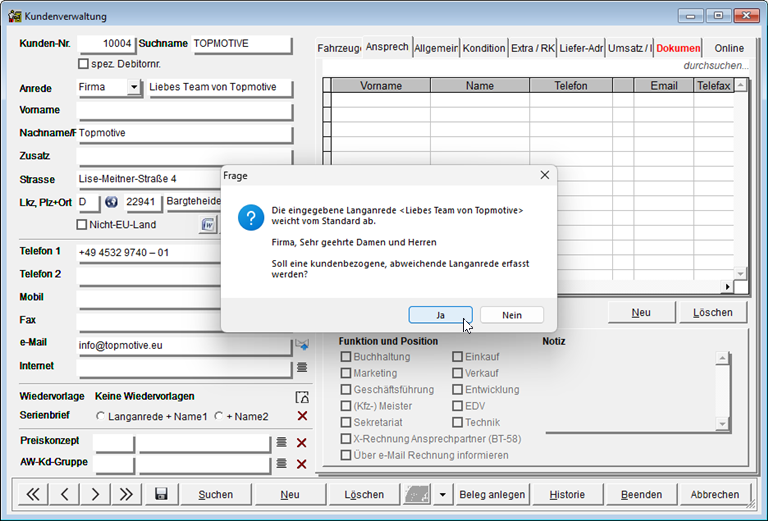Click Beleg anlegen button
Image resolution: width=768 pixels, height=521 pixels.
click(492, 494)
